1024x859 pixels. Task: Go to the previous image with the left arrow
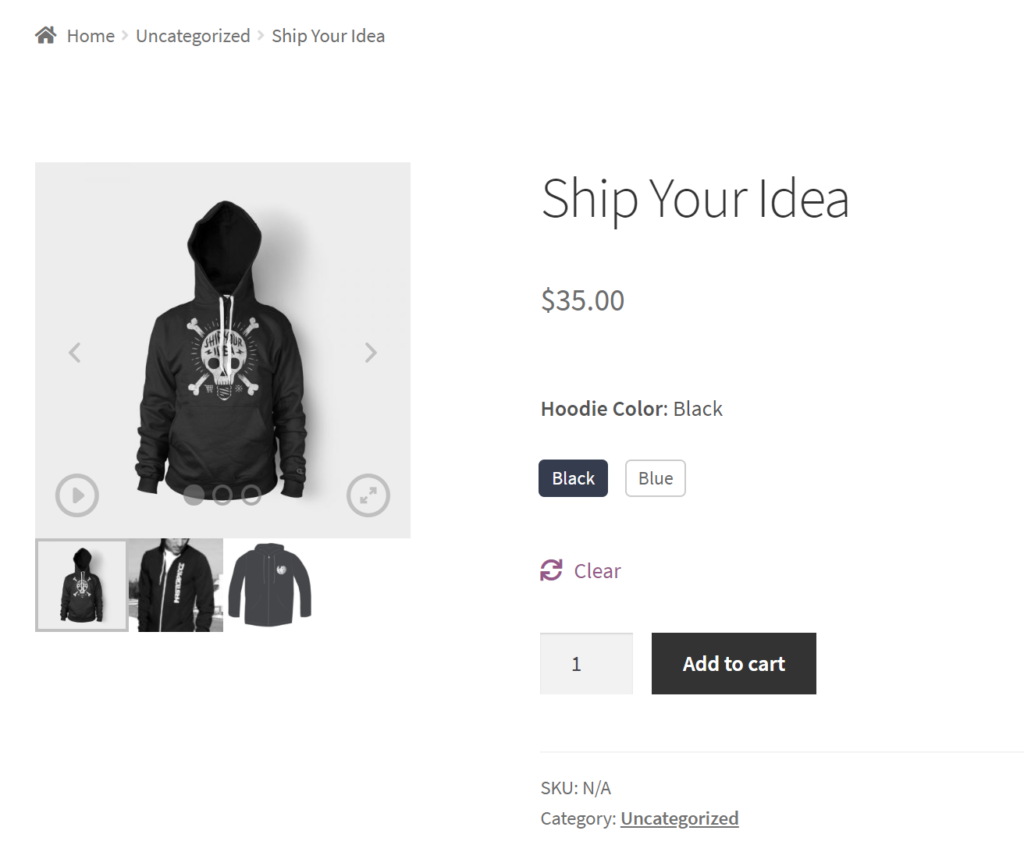click(x=75, y=352)
